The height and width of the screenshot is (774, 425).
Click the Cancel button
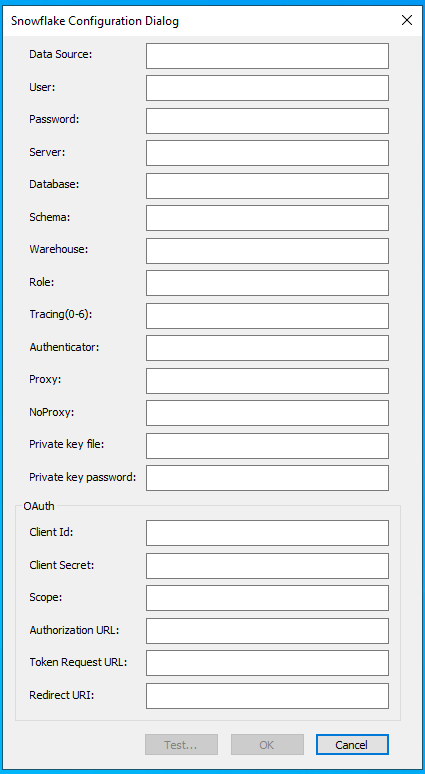pos(352,745)
